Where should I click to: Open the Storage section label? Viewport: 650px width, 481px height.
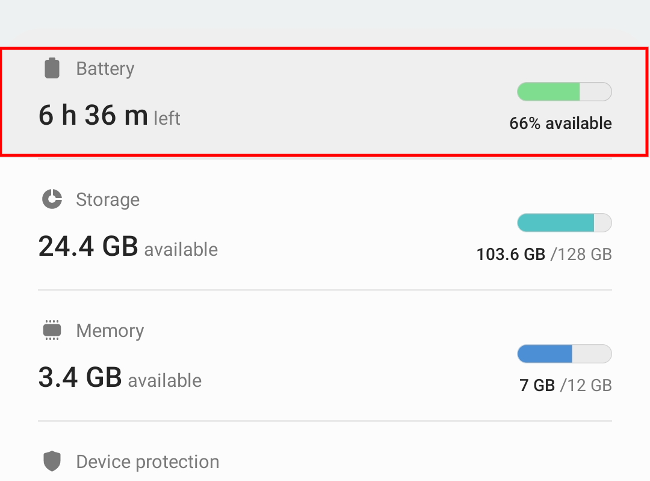pos(107,200)
